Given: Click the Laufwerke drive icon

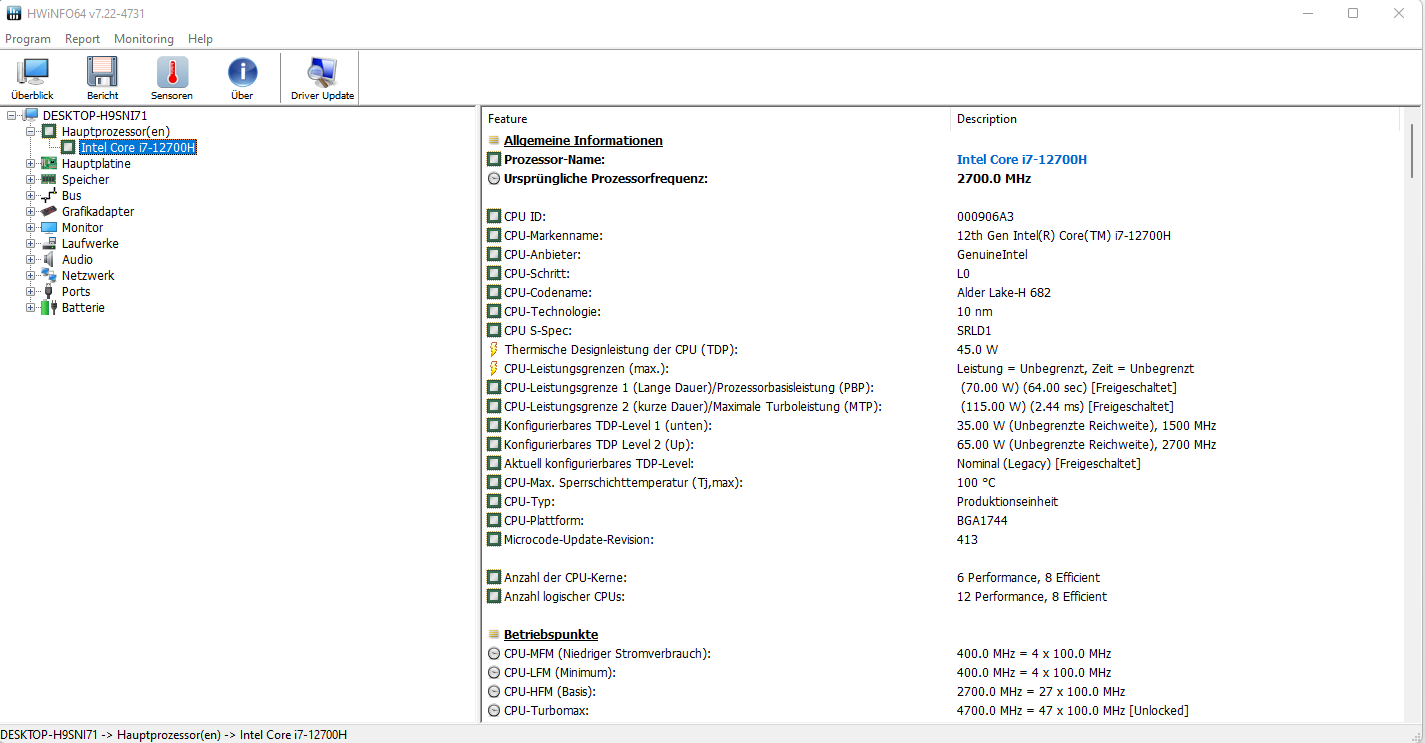Looking at the screenshot, I should (49, 244).
